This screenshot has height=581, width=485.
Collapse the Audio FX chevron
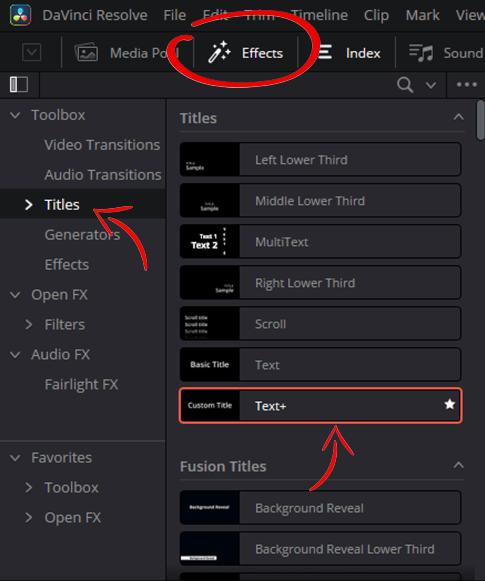click(x=15, y=355)
